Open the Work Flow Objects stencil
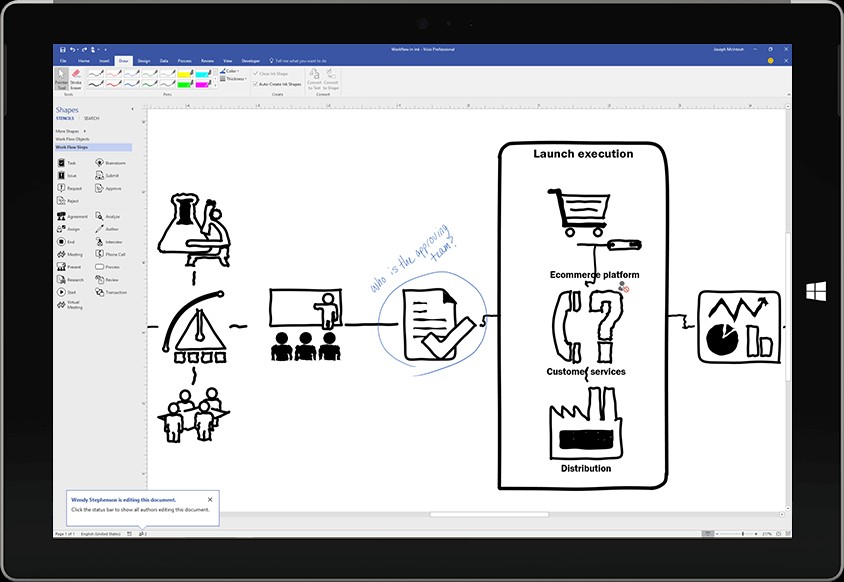This screenshot has width=844, height=582. click(74, 139)
